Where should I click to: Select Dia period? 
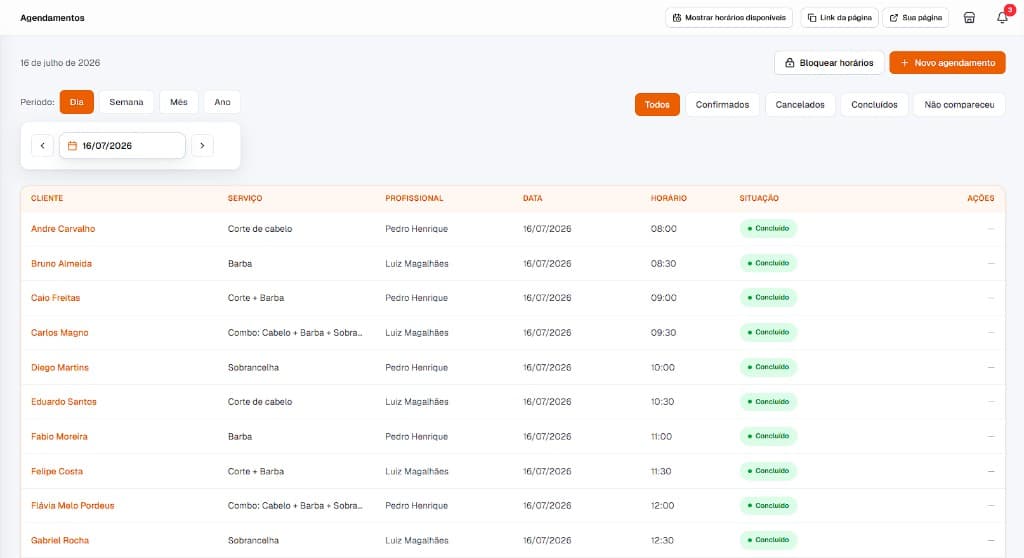[76, 102]
